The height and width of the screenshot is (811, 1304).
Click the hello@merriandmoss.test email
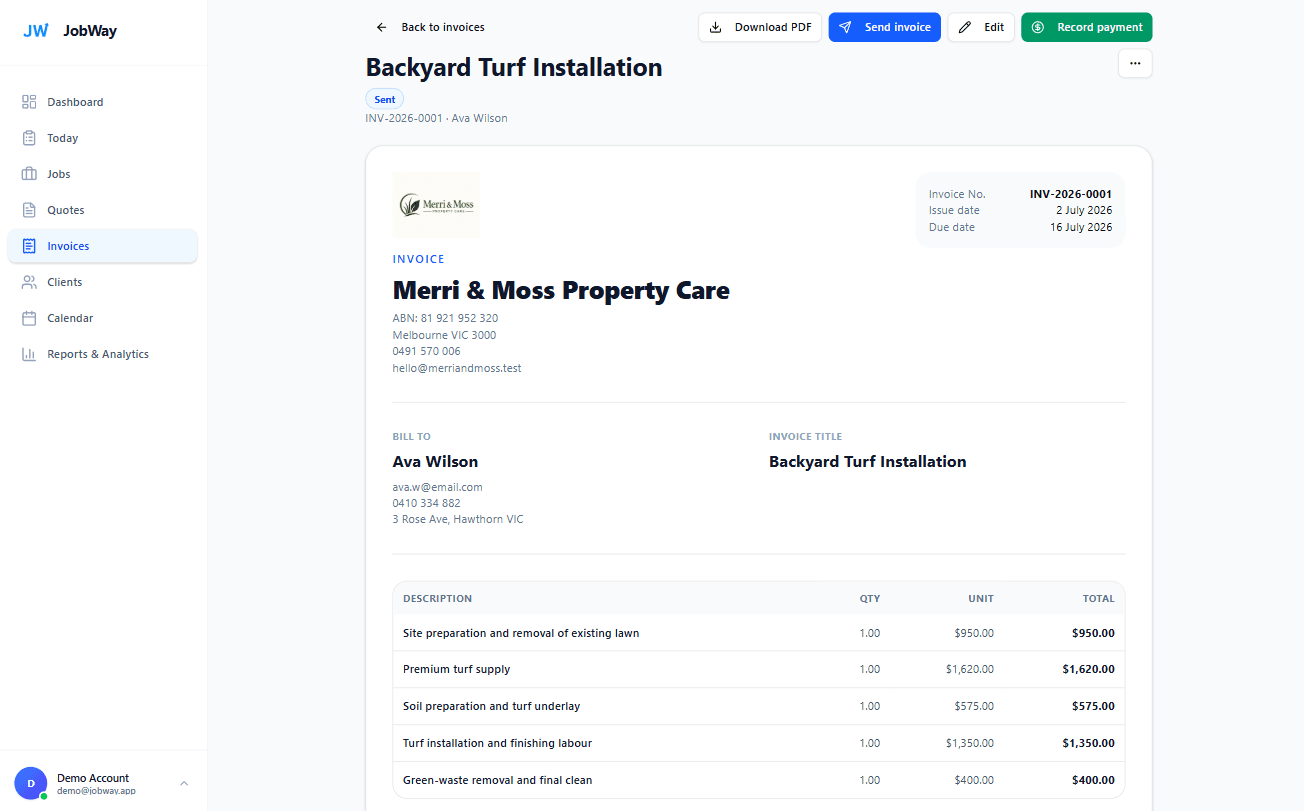click(x=457, y=368)
